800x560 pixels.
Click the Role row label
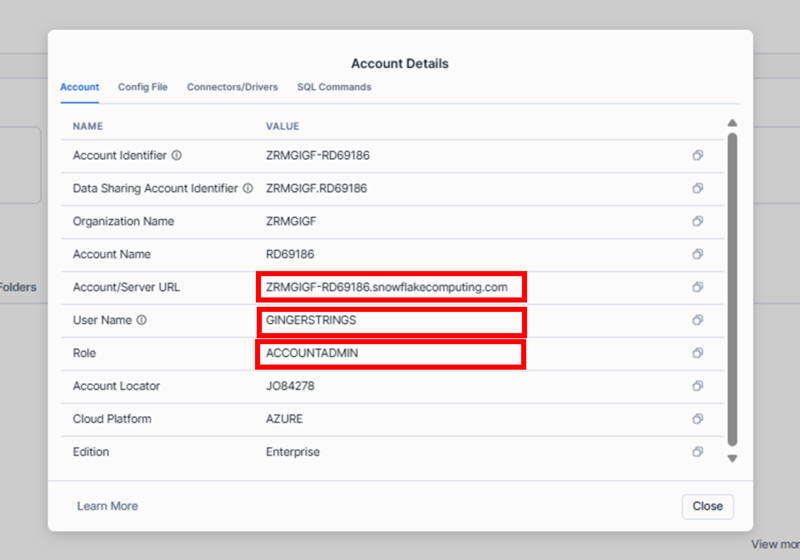[x=84, y=353]
